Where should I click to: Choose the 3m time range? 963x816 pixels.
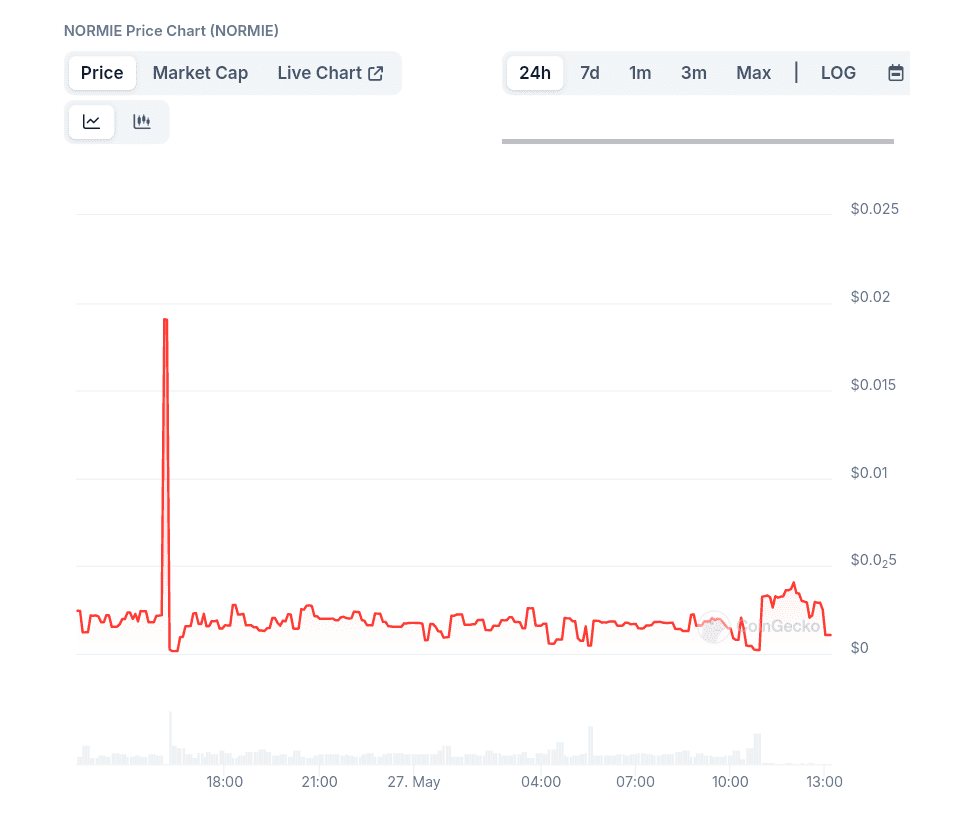(x=694, y=73)
